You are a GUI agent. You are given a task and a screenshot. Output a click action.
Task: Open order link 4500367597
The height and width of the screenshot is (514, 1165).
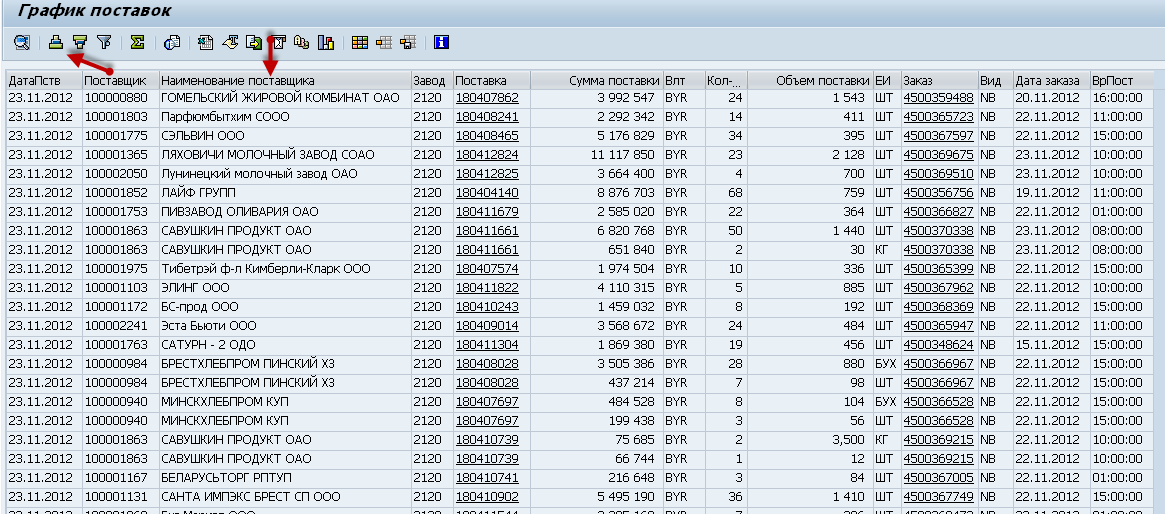click(938, 136)
